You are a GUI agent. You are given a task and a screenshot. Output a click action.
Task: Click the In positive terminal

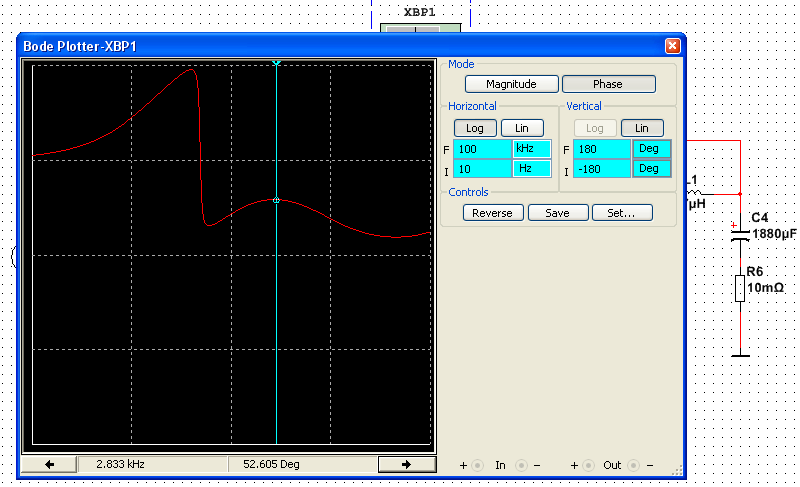(478, 465)
